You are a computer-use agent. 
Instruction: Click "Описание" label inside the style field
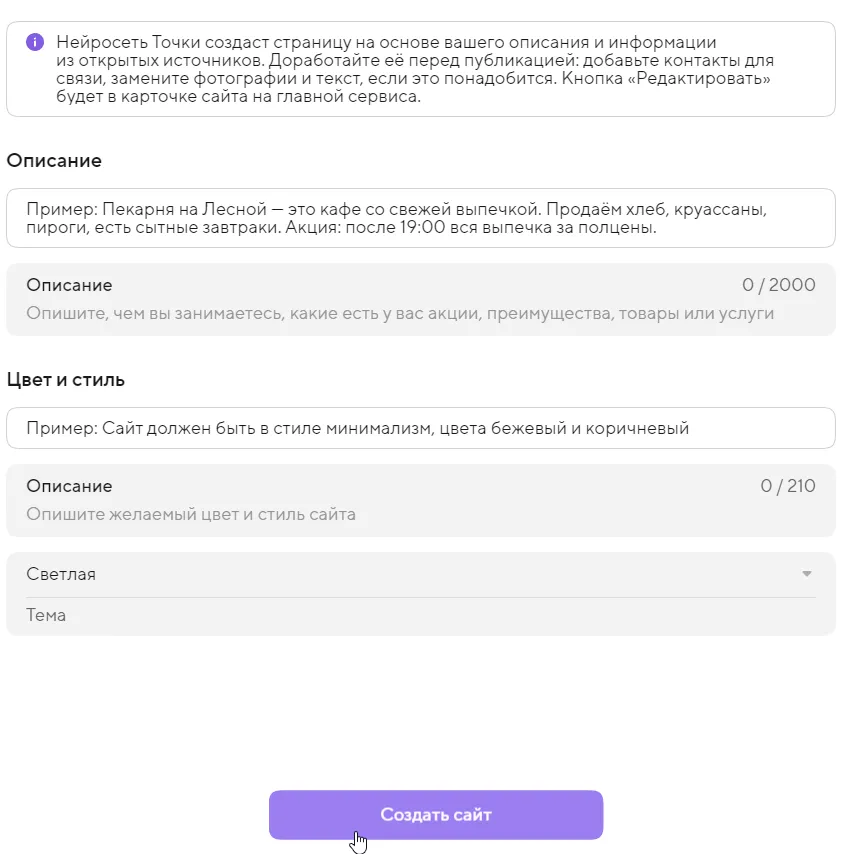69,486
